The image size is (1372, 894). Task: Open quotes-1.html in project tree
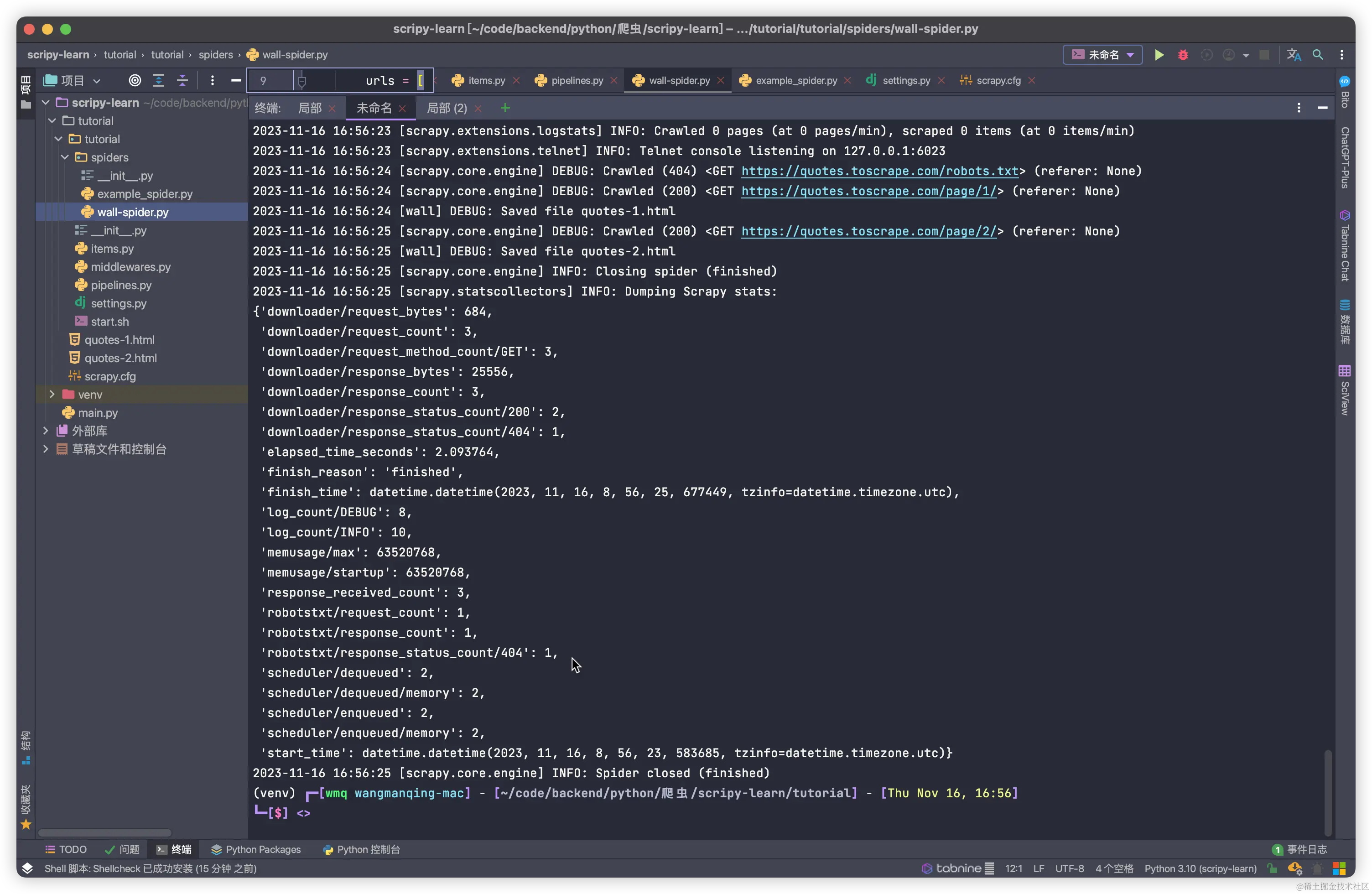[120, 339]
